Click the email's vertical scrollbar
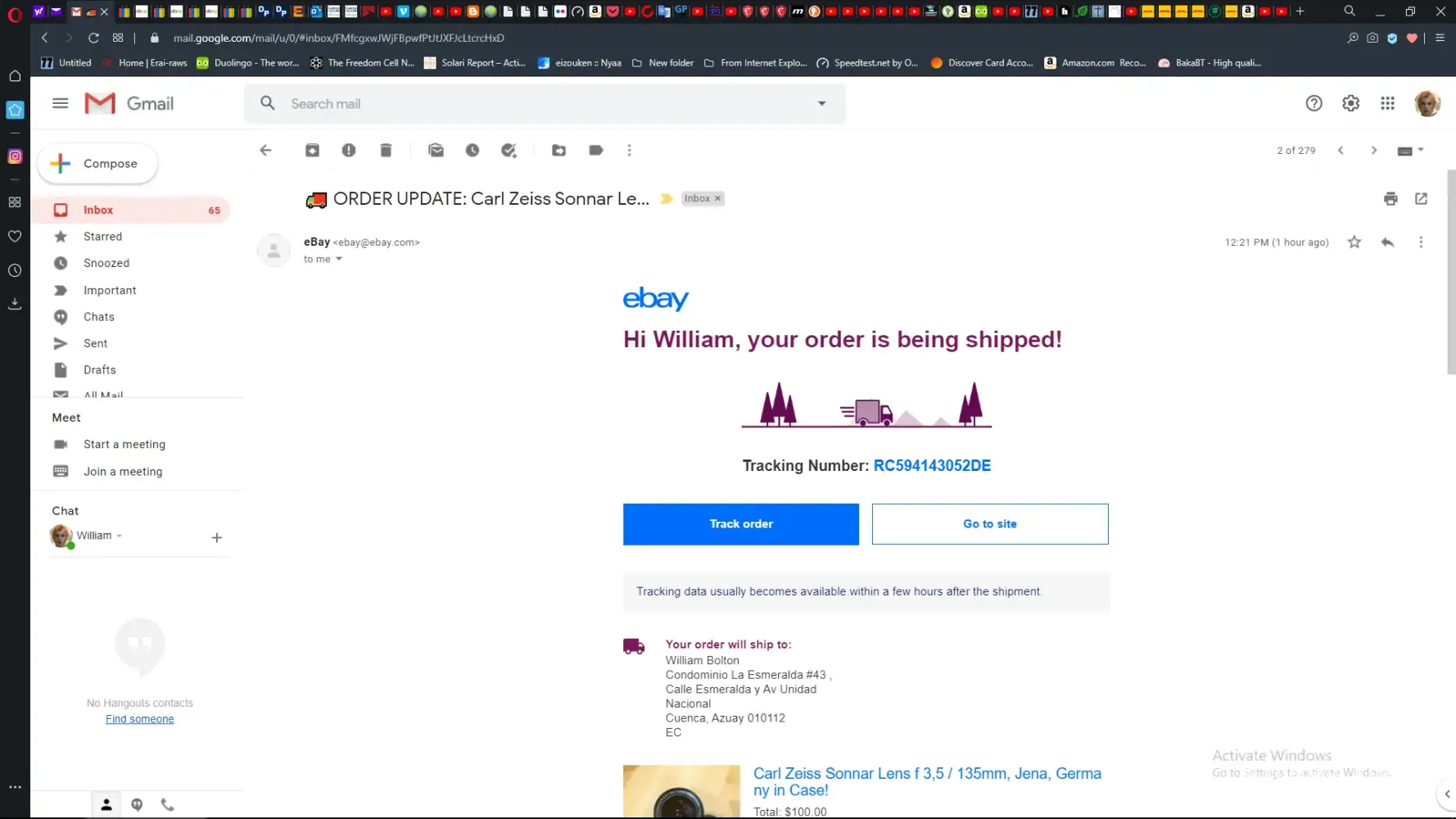The height and width of the screenshot is (819, 1456). tap(1451, 273)
